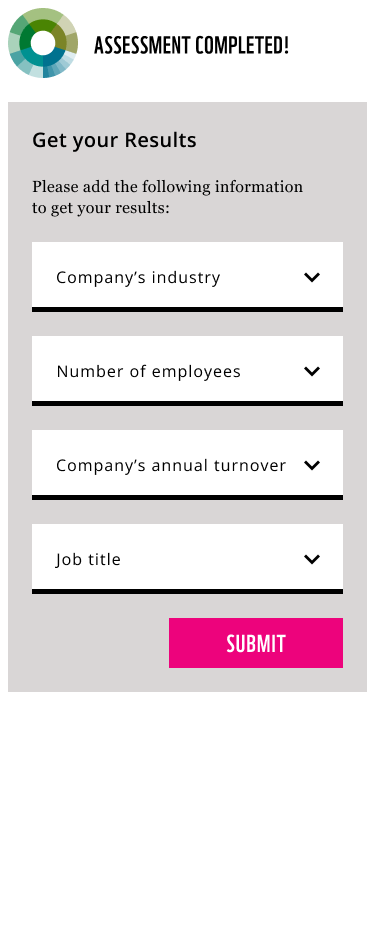375x928 pixels.
Task: Click the Get your Results heading
Action: point(114,141)
